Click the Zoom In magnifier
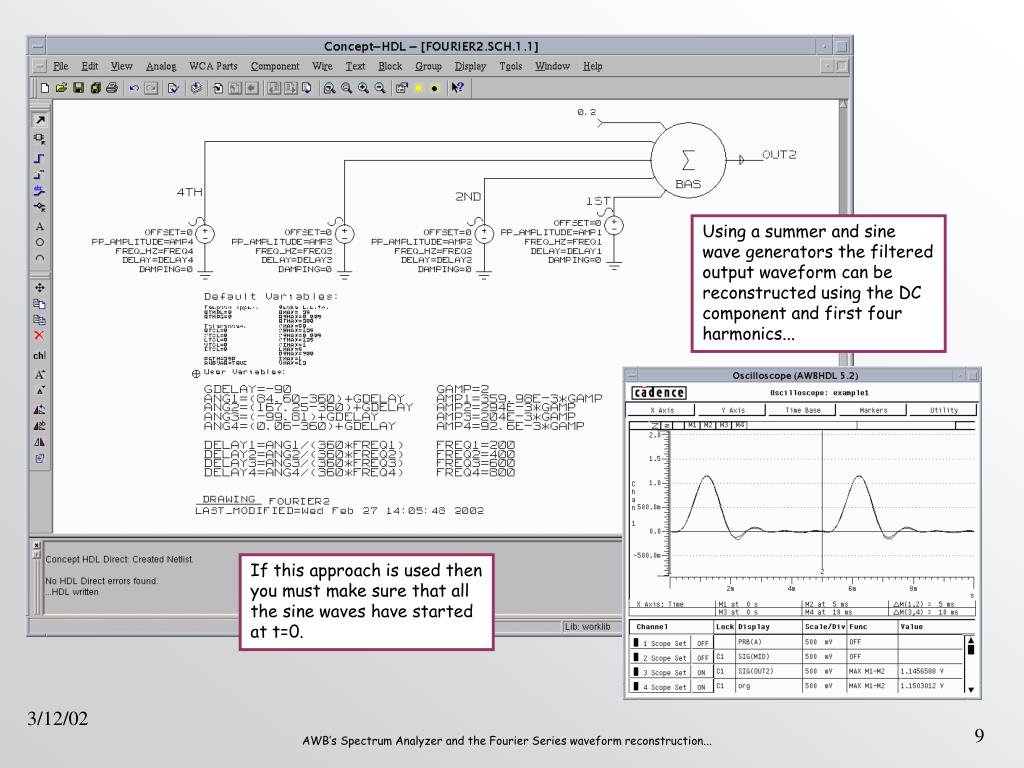Viewport: 1024px width, 768px height. click(x=363, y=88)
